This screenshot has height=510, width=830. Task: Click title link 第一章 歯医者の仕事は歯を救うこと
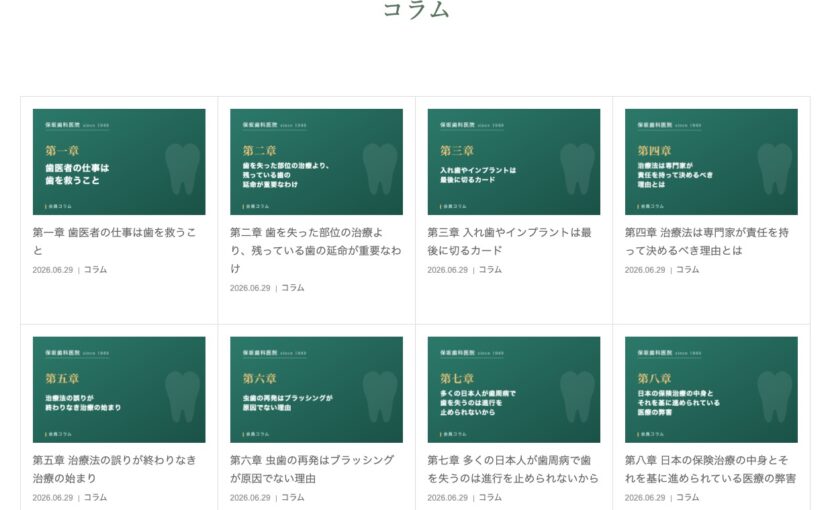(x=114, y=241)
